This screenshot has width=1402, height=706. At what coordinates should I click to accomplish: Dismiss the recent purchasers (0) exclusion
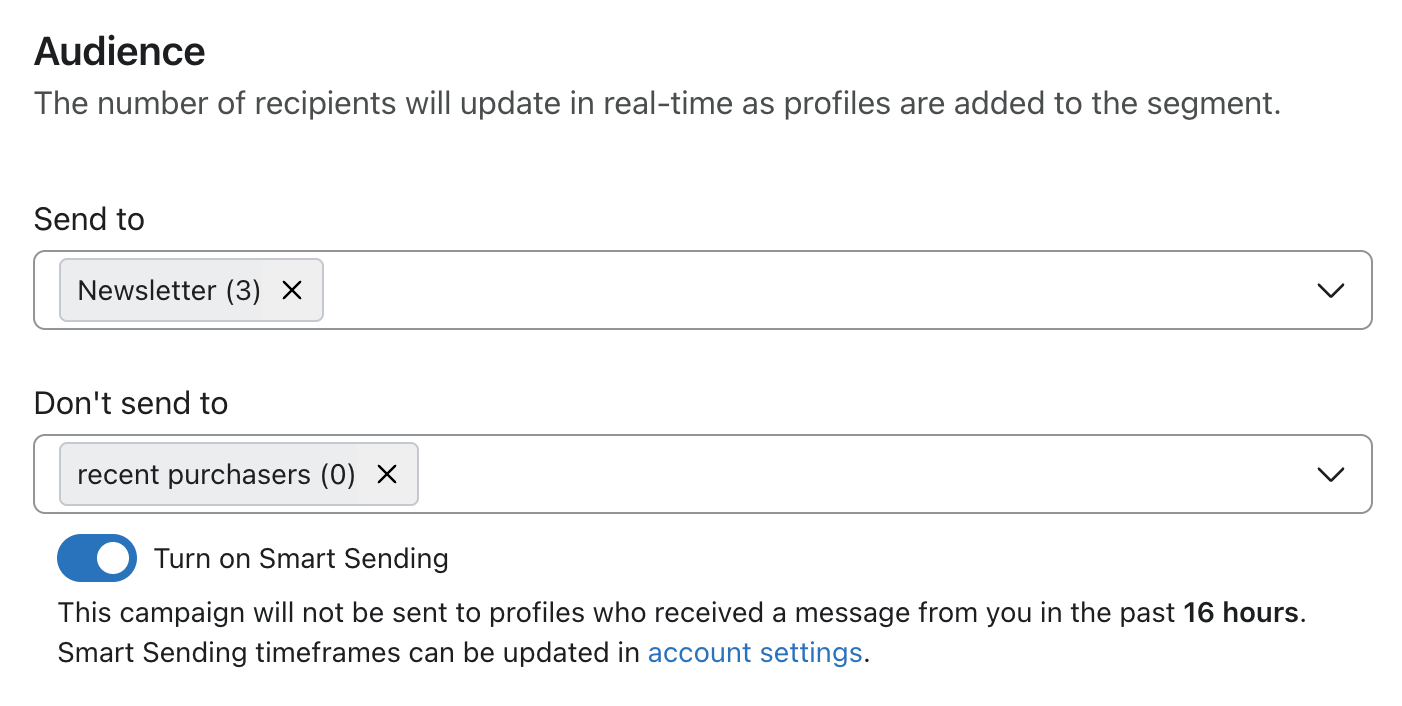pos(387,474)
